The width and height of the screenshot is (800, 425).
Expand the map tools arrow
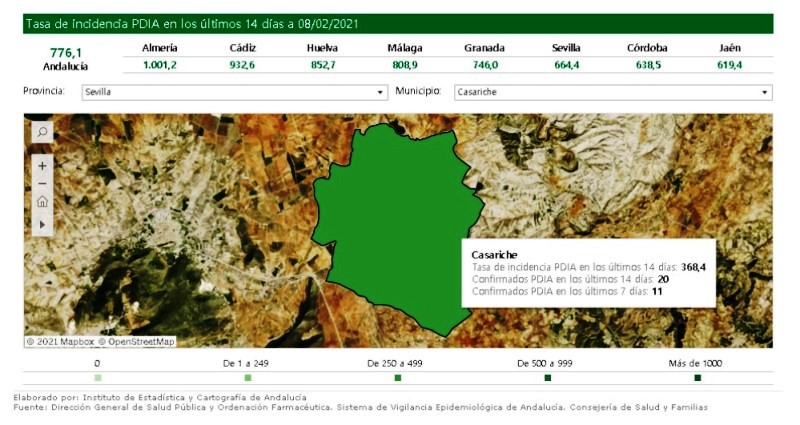pos(42,226)
